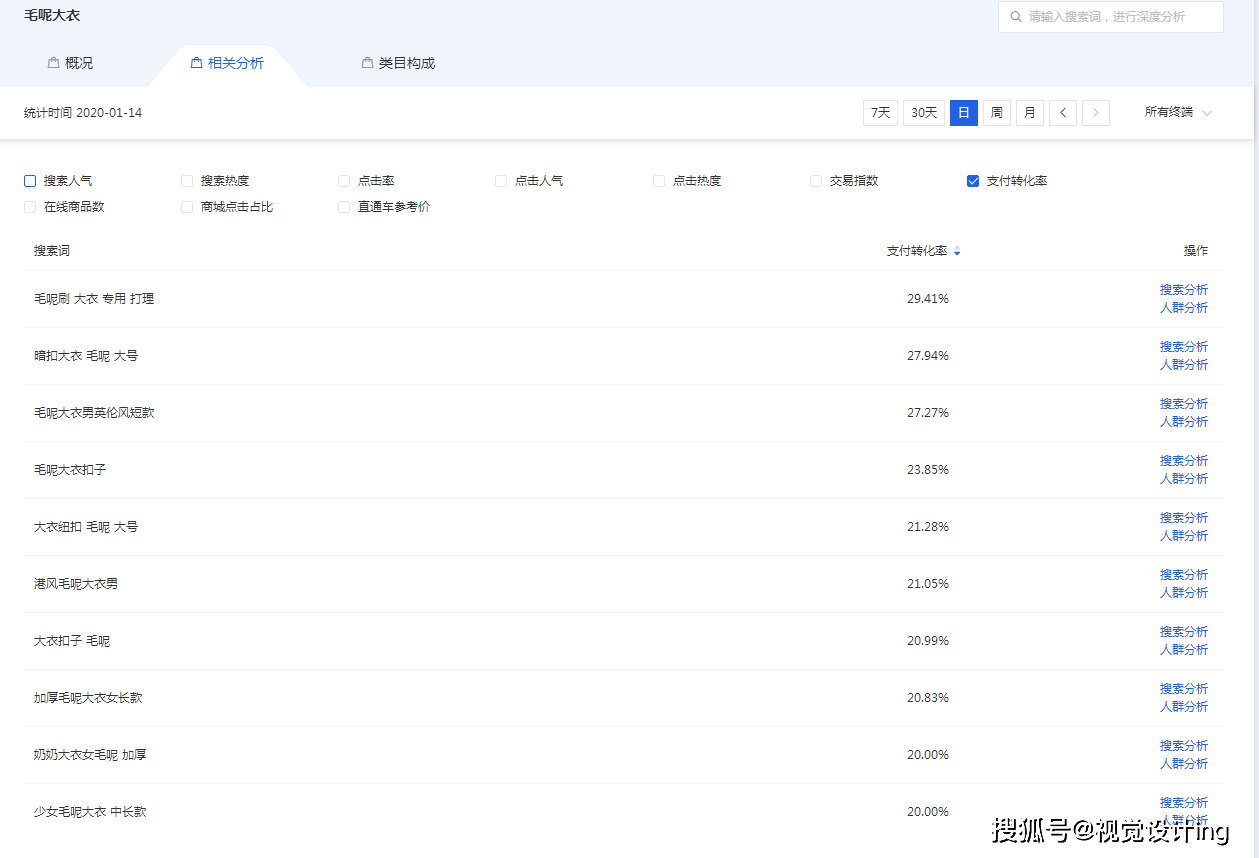
Task: Go to the next date with the right arrow
Action: (x=1096, y=113)
